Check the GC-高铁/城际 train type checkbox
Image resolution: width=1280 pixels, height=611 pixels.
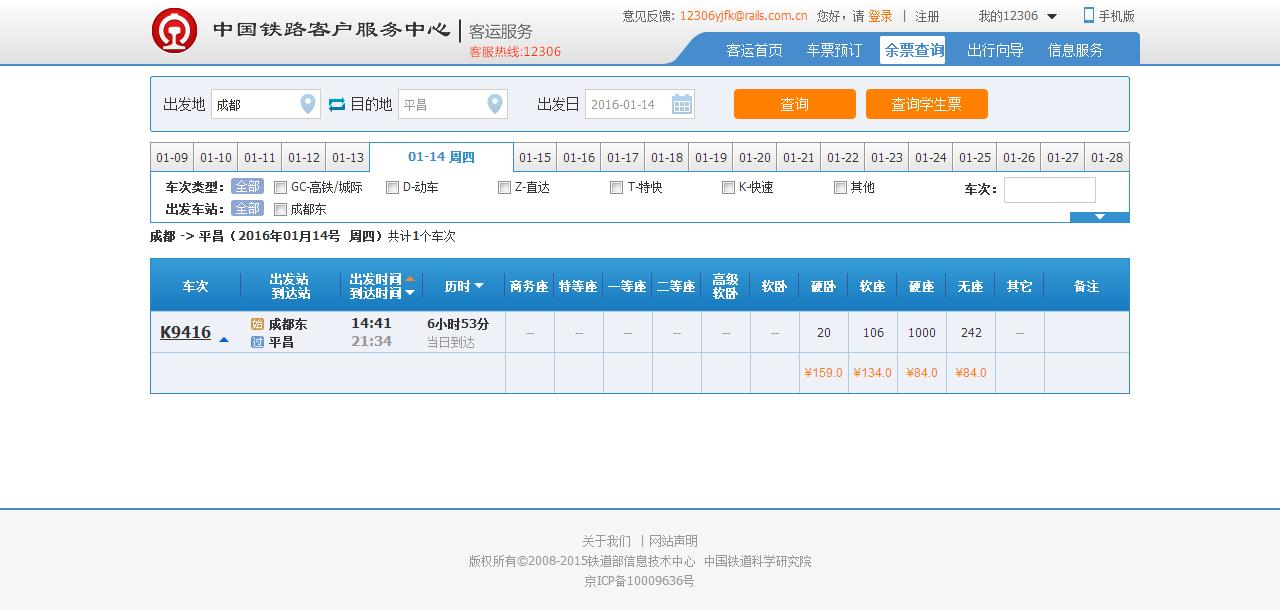click(x=281, y=188)
